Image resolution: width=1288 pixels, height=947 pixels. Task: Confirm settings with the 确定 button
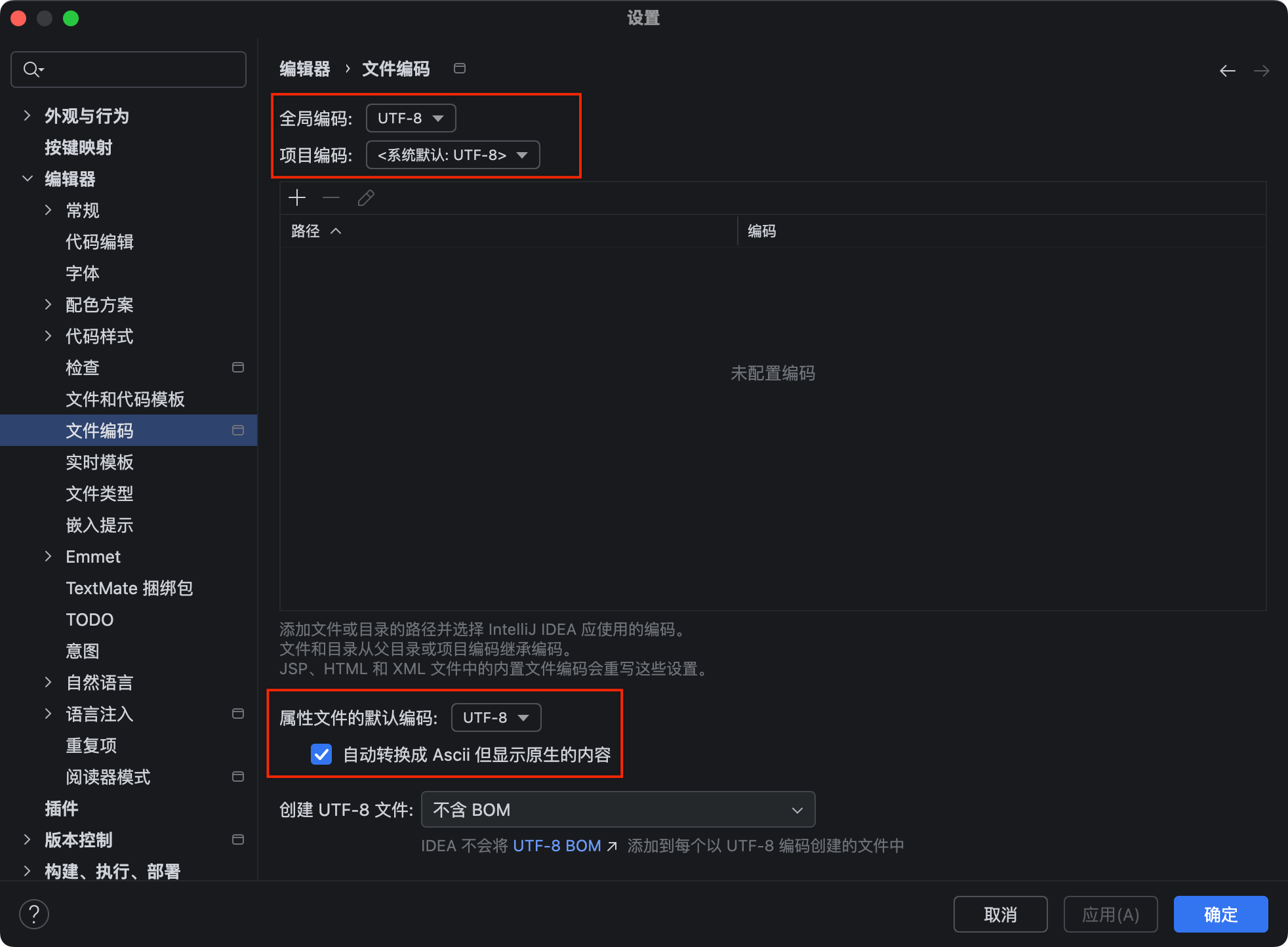[1220, 914]
